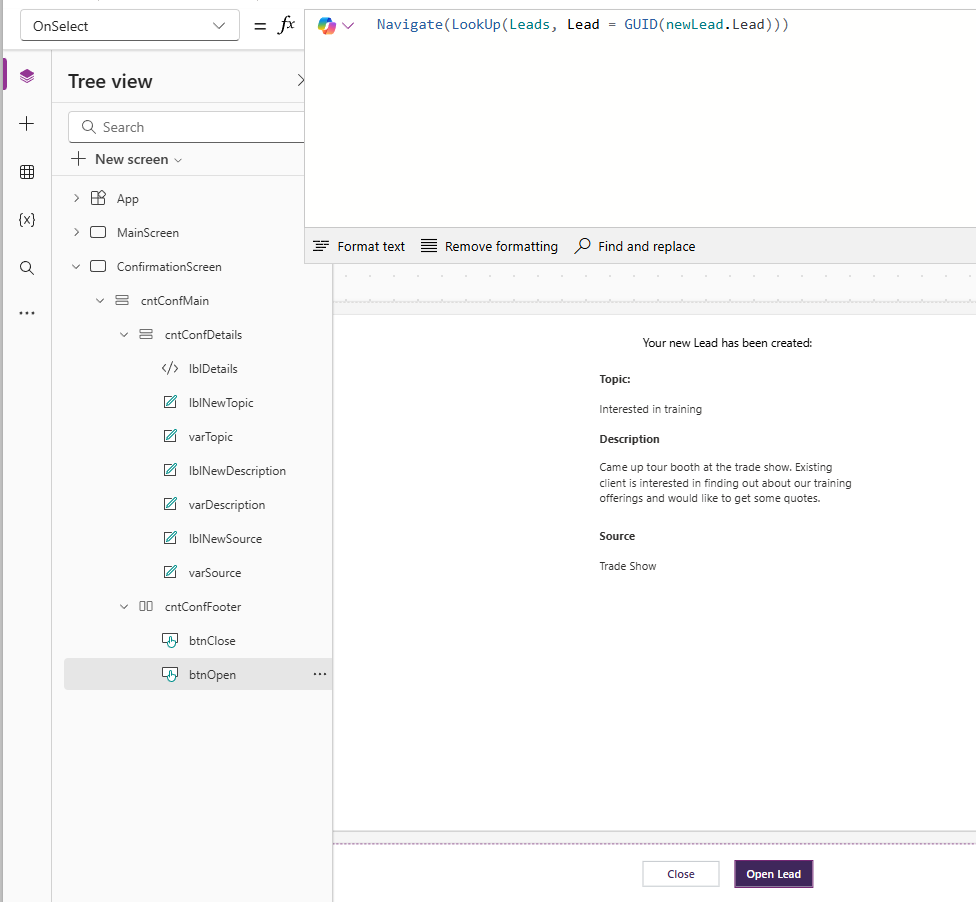This screenshot has height=902, width=976.
Task: Expand the MainScreen tree node
Action: [x=76, y=233]
